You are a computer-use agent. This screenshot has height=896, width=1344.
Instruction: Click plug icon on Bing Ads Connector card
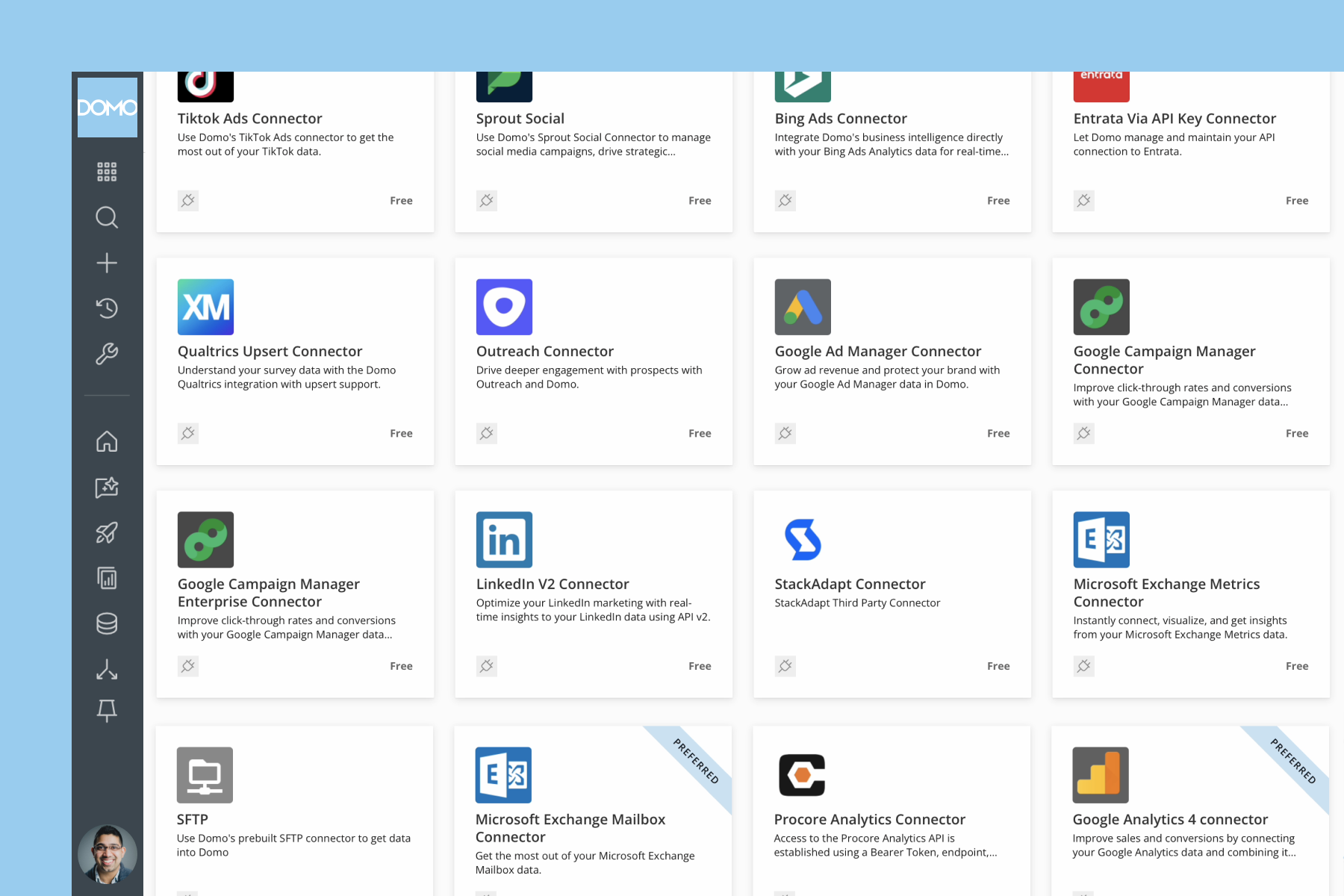tap(785, 200)
